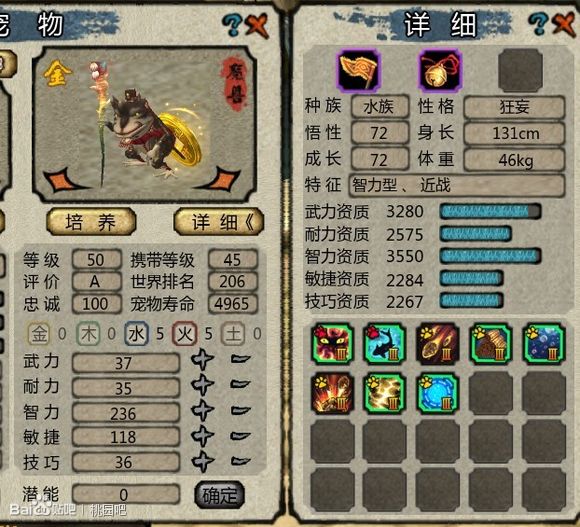The width and height of the screenshot is (580, 527).
Task: Increase 智力 with the plus button
Action: click(x=202, y=411)
